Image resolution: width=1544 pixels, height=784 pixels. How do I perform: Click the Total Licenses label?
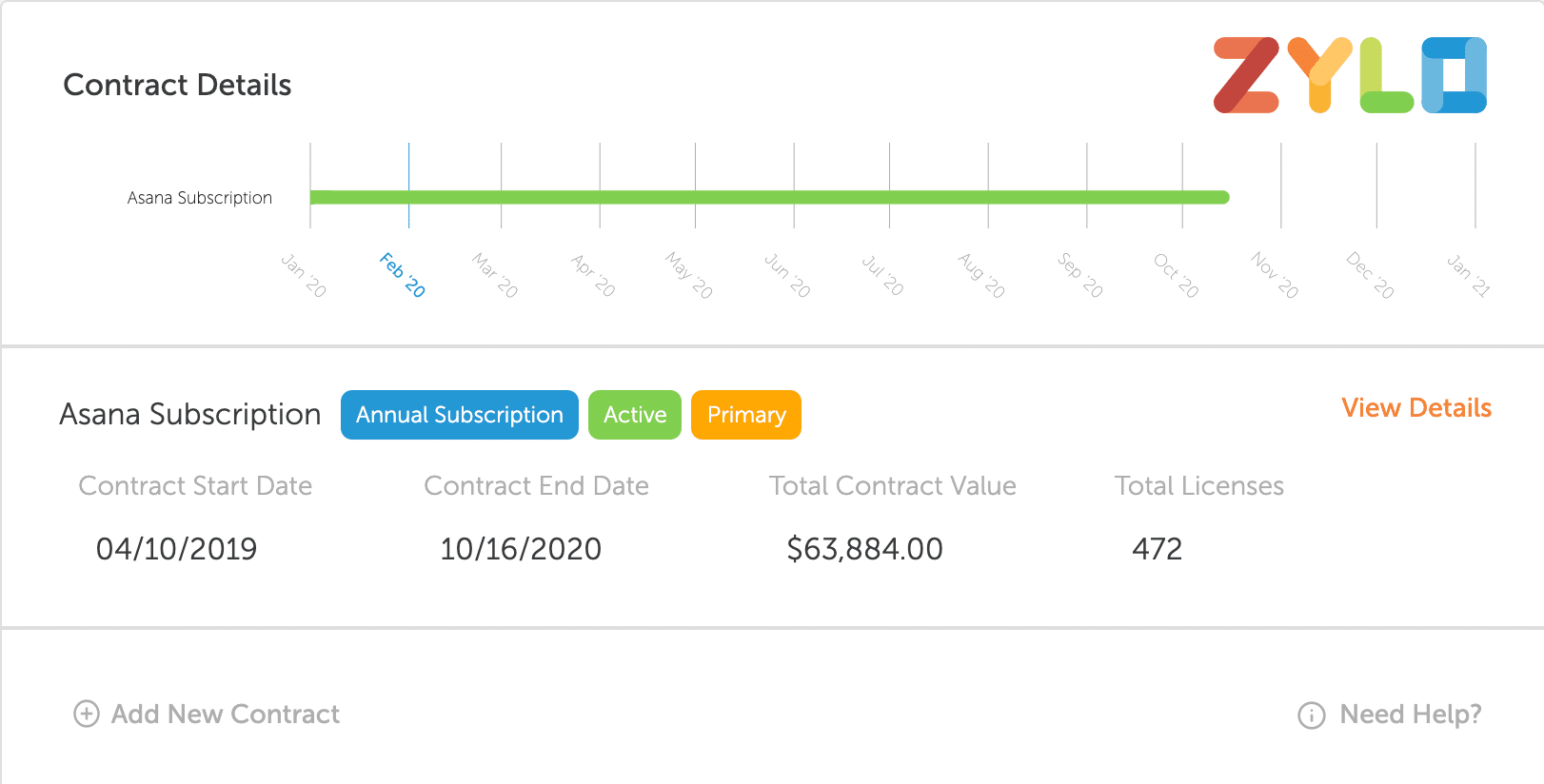click(x=1199, y=486)
